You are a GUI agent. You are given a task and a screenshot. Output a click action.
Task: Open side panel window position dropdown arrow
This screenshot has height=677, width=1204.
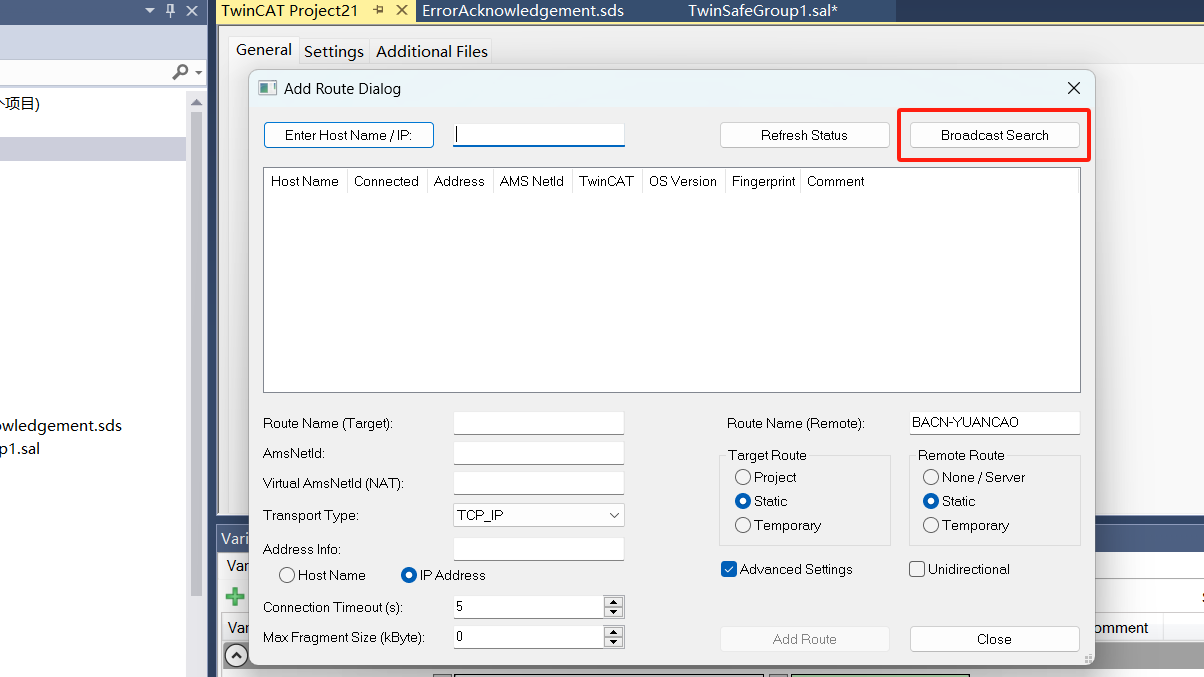click(149, 11)
